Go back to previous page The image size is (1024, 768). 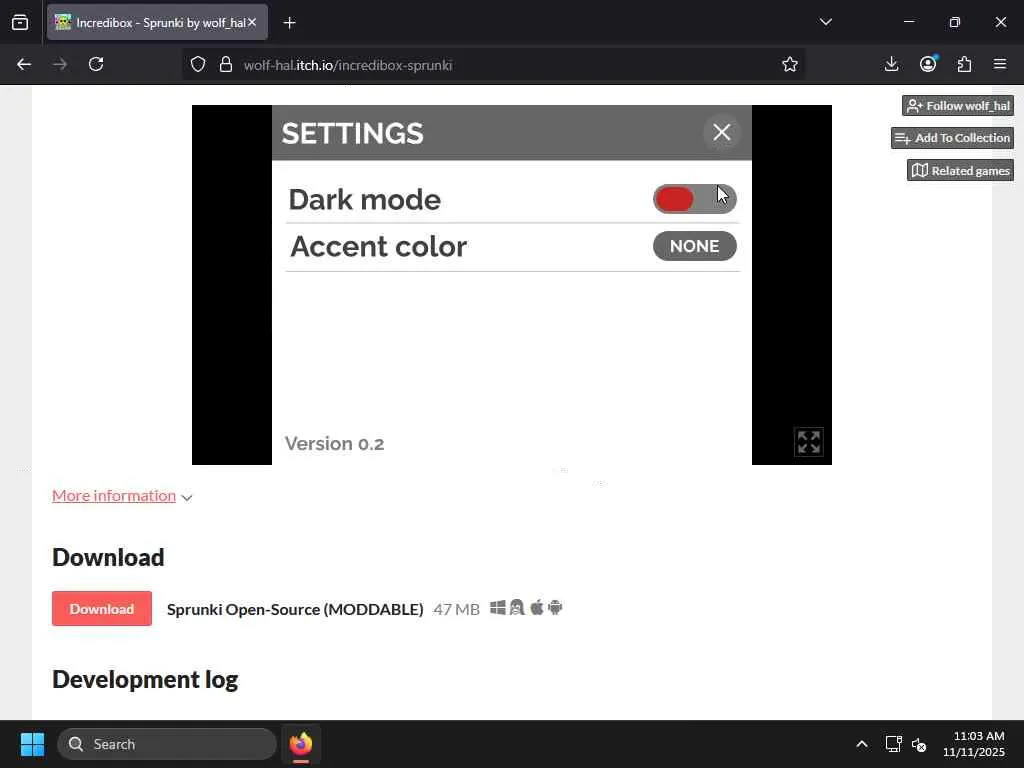[x=24, y=64]
